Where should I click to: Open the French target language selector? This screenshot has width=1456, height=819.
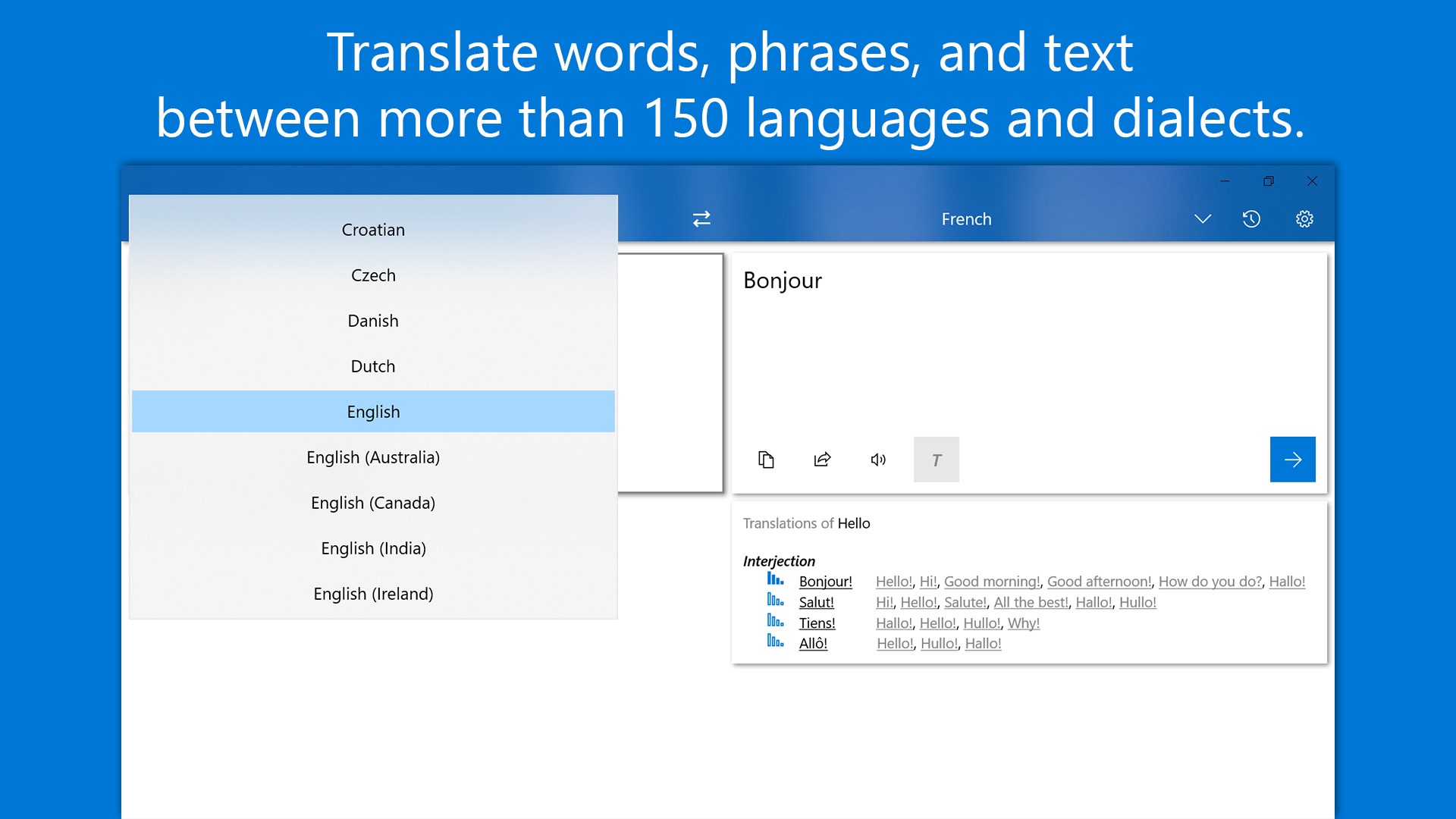click(966, 219)
